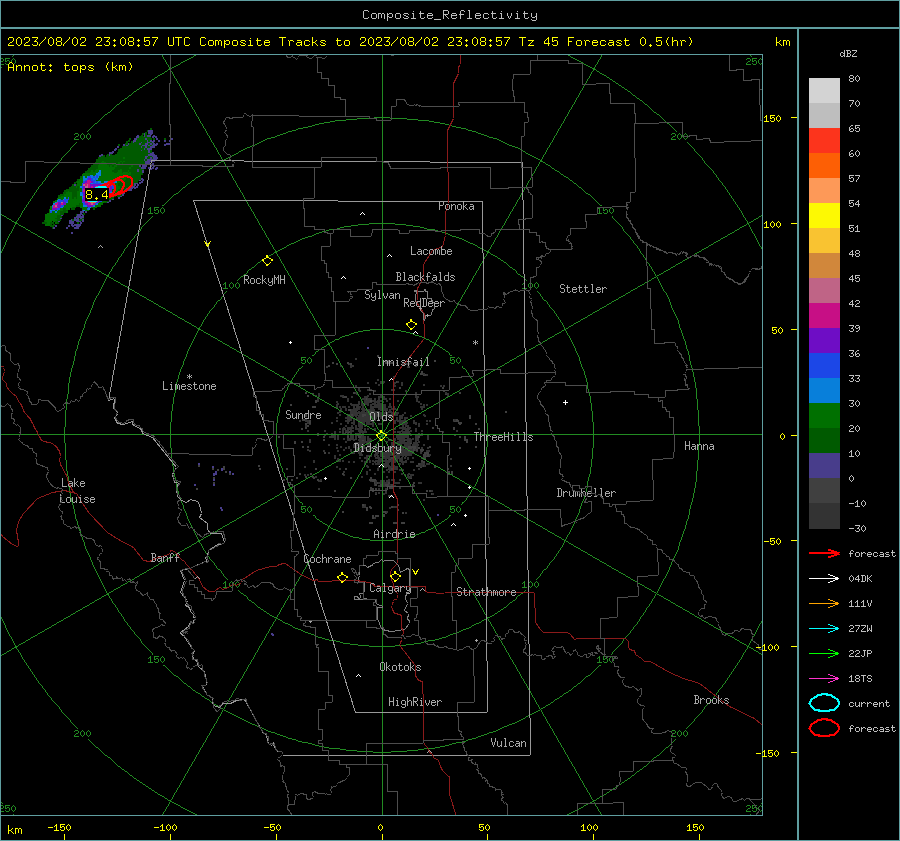Click the Drumheller town label
The width and height of the screenshot is (900, 841).
[586, 493]
